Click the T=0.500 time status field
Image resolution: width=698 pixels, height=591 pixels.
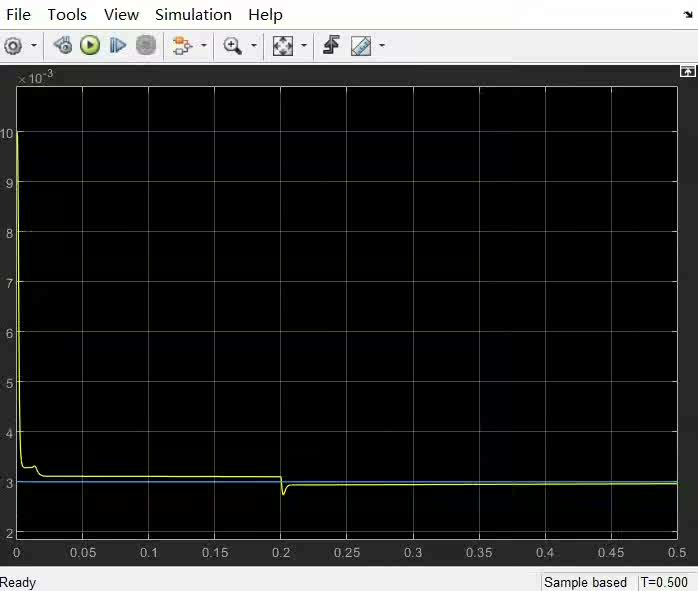[664, 582]
